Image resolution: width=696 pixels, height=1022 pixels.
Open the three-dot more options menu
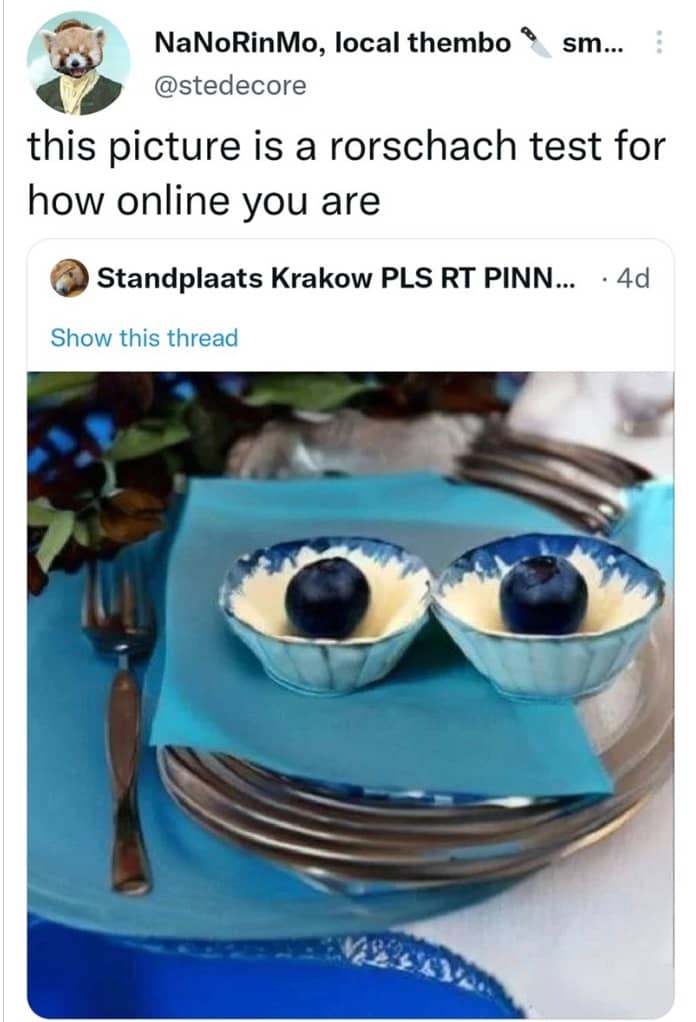[659, 43]
